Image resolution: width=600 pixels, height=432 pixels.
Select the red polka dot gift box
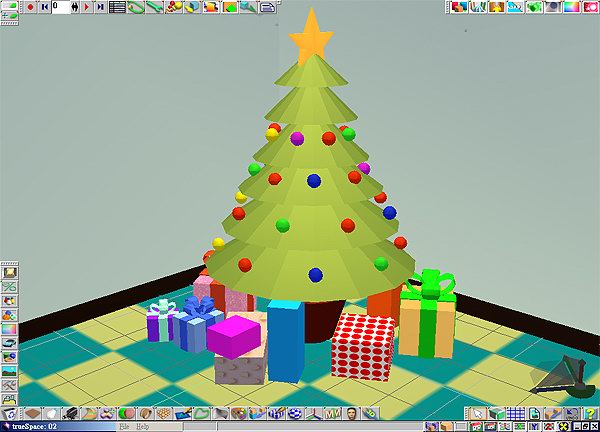click(362, 346)
